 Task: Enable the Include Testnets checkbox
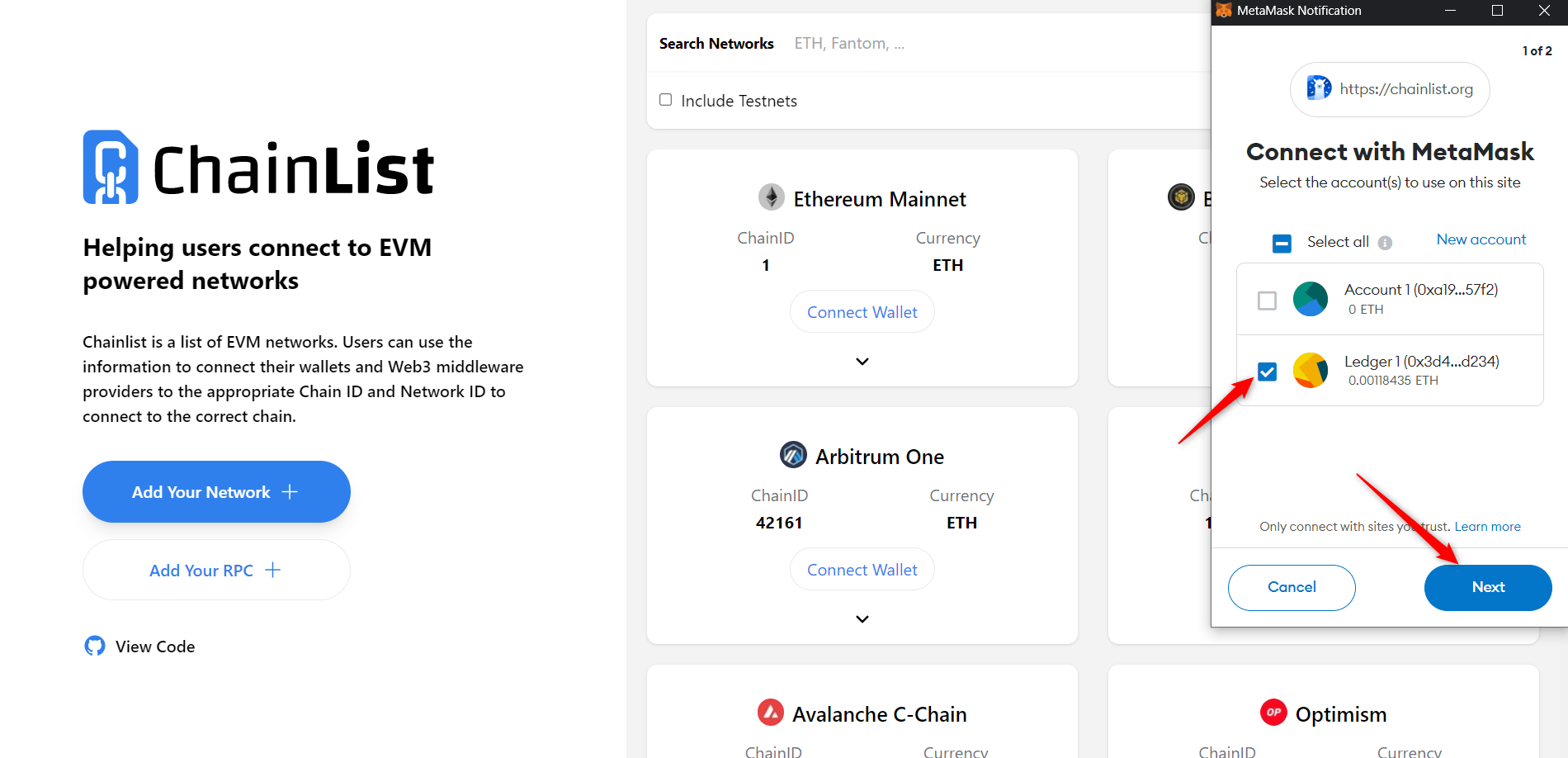666,100
